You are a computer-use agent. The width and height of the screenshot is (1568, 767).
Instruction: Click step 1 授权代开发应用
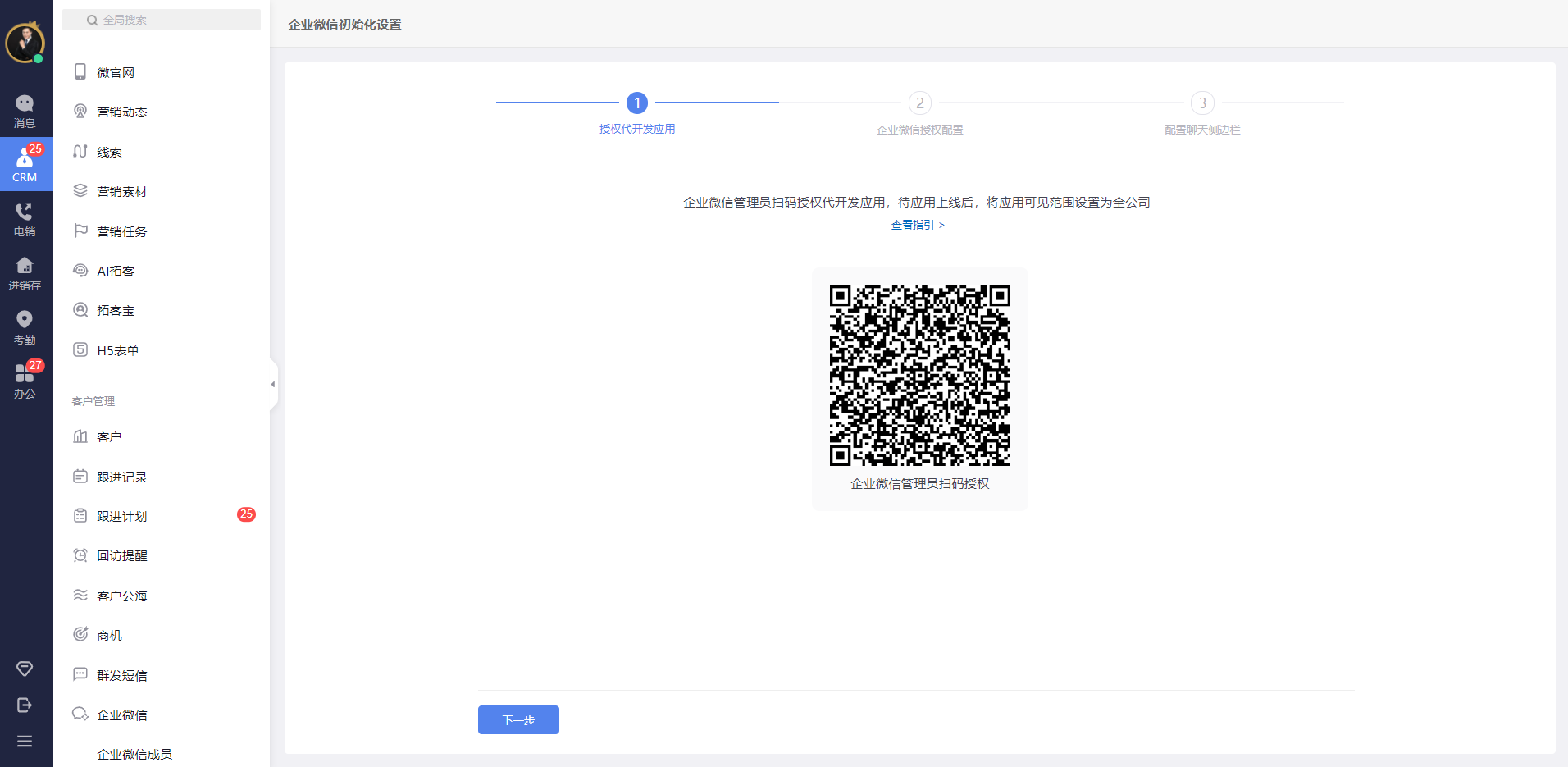637,113
